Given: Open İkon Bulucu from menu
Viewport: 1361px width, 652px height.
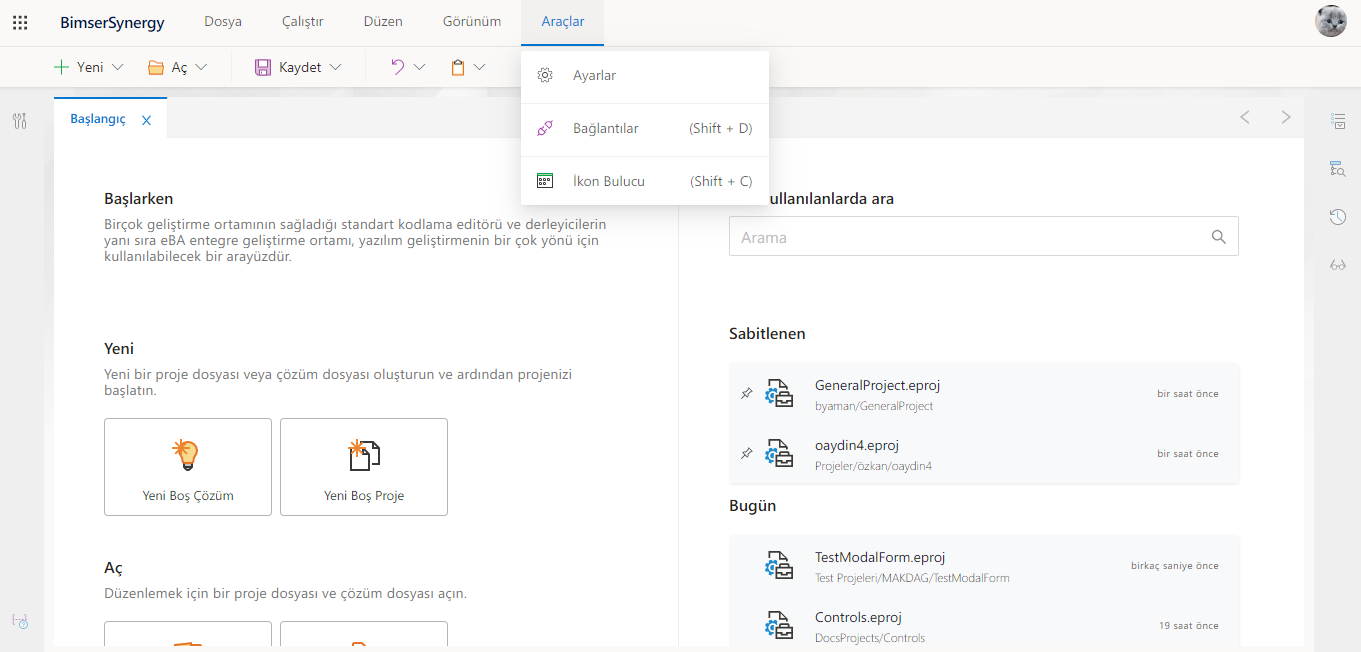Looking at the screenshot, I should pos(608,182).
